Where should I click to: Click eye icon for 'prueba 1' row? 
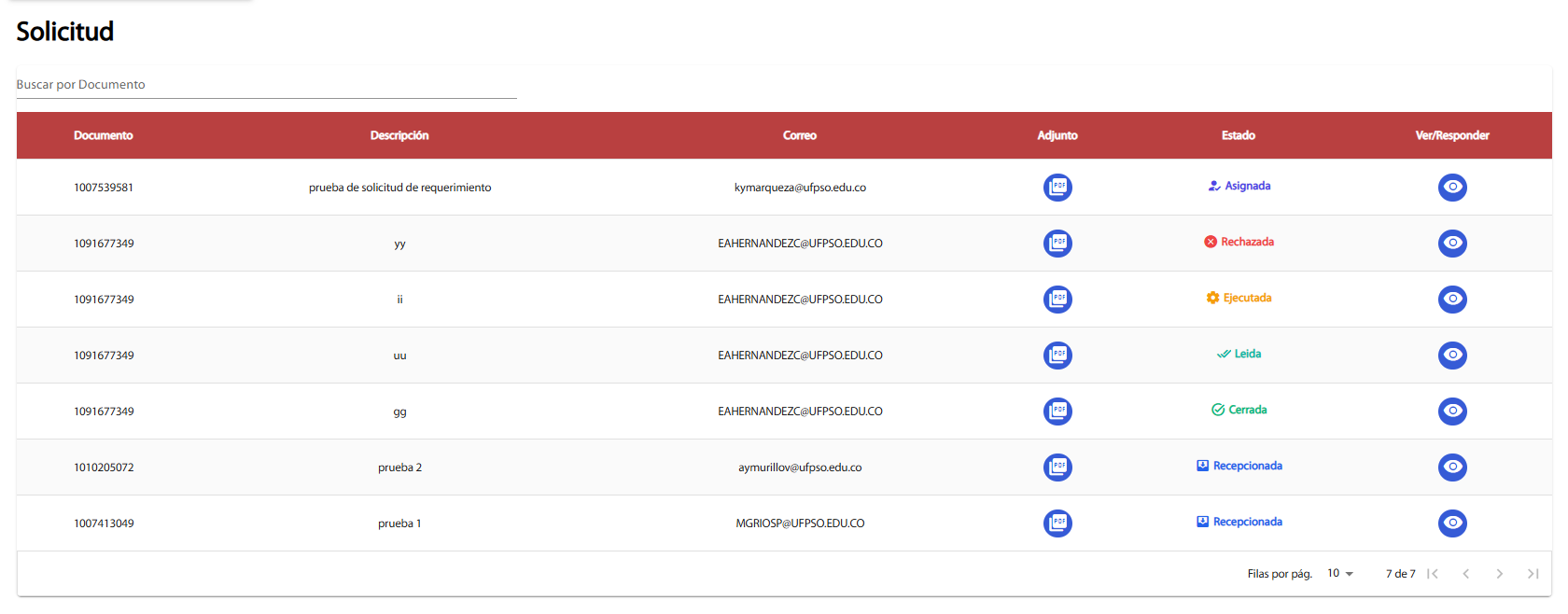[x=1451, y=523]
